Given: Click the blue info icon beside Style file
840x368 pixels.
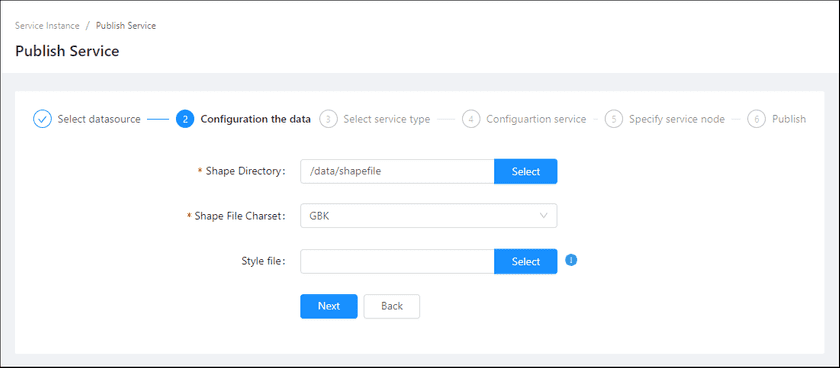Looking at the screenshot, I should pyautogui.click(x=571, y=260).
